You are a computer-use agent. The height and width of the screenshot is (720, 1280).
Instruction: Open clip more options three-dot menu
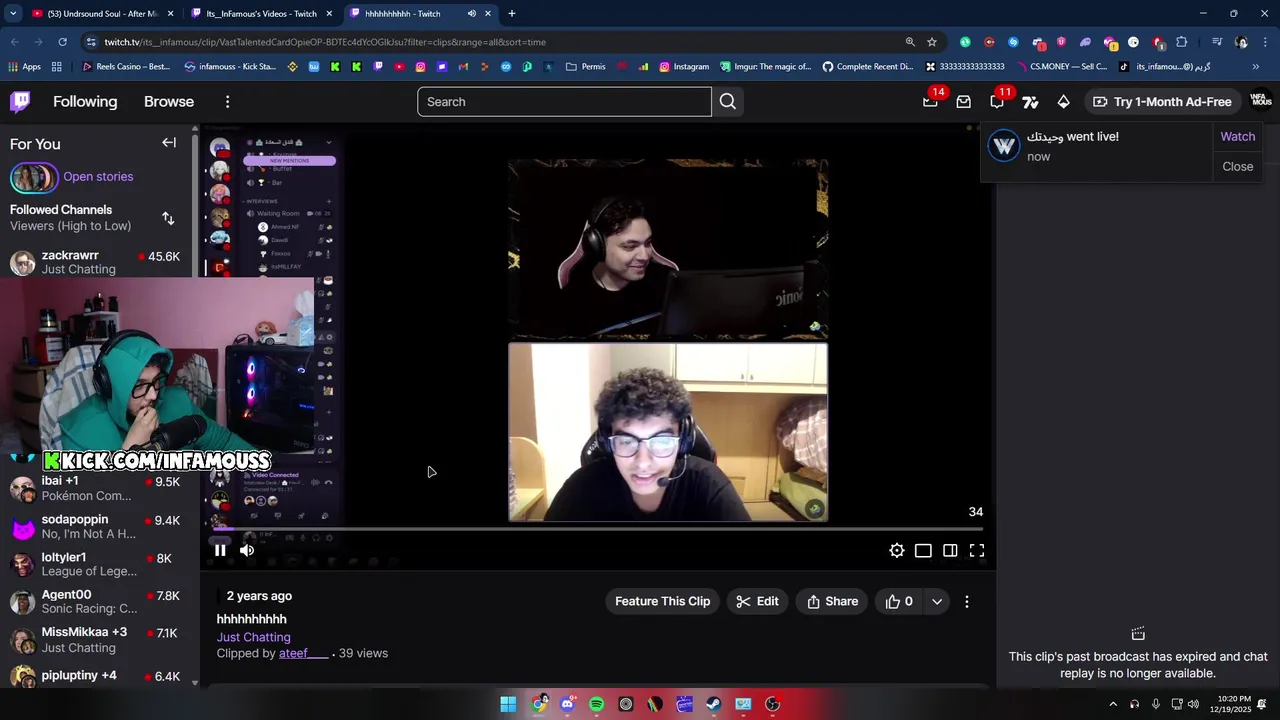click(966, 601)
